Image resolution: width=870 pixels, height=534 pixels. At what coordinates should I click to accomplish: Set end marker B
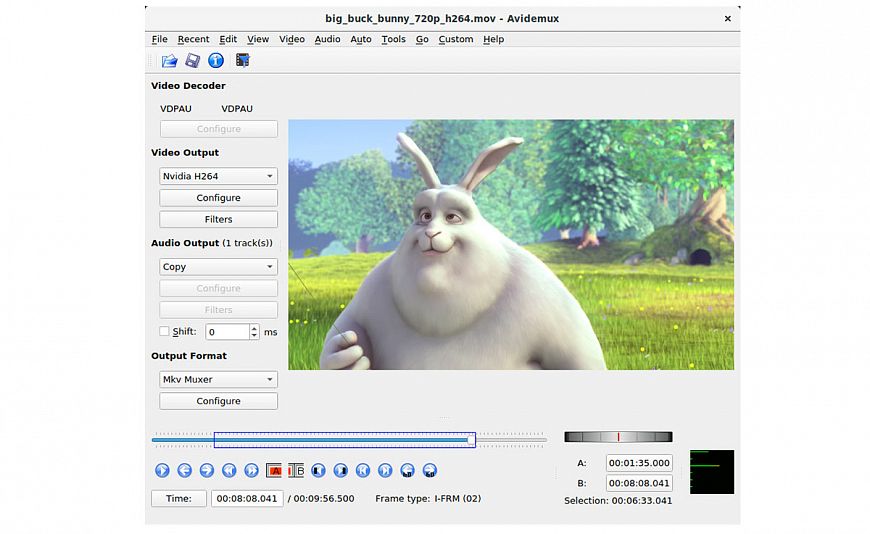(x=296, y=470)
